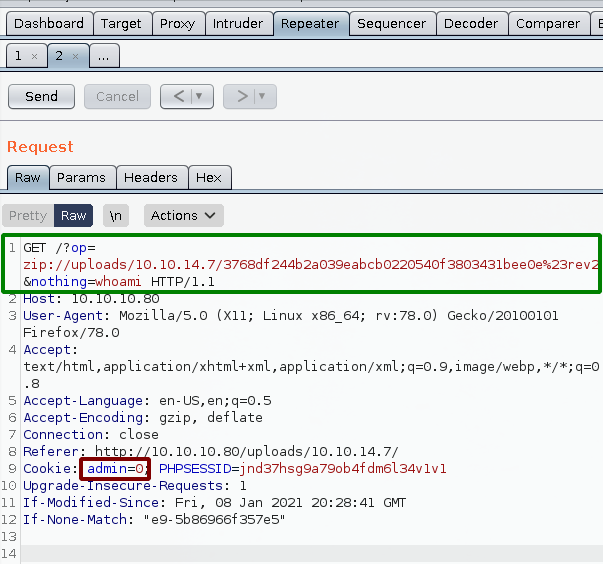
Task: Click the Accept header name
Action: coord(50,350)
